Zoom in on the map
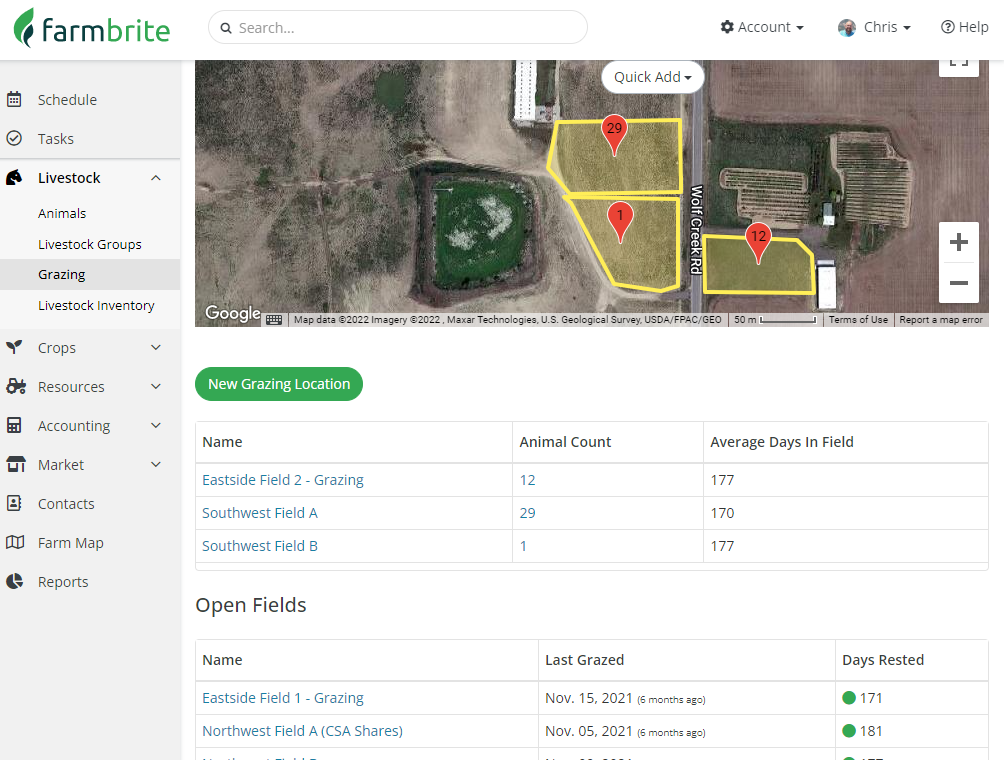This screenshot has height=760, width=1004. (x=959, y=242)
